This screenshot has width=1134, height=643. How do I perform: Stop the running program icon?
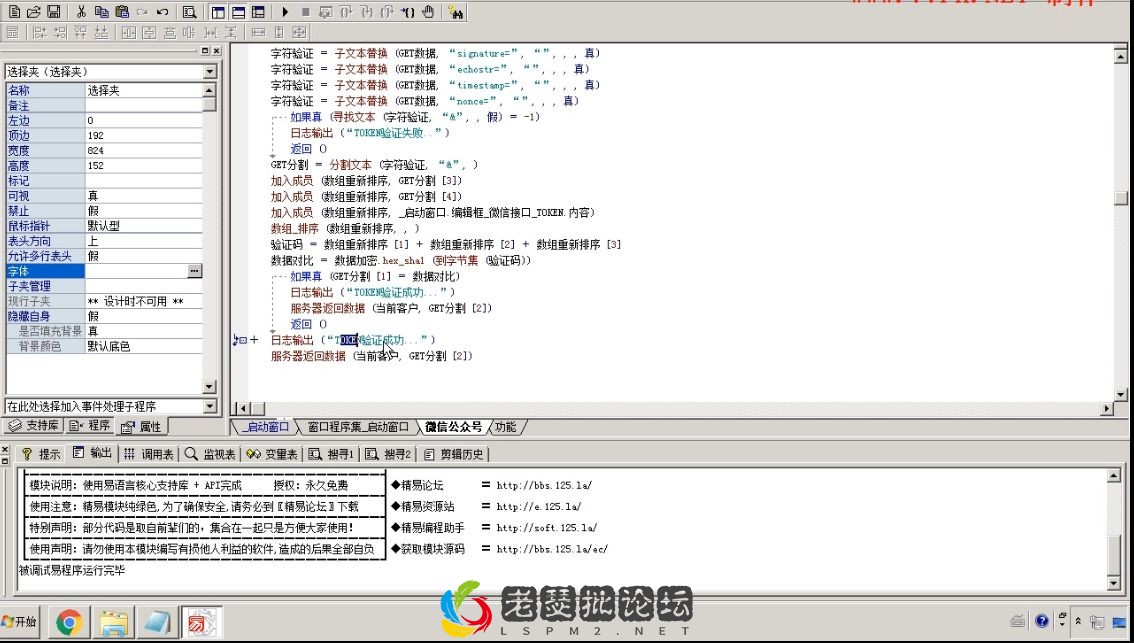coord(305,12)
